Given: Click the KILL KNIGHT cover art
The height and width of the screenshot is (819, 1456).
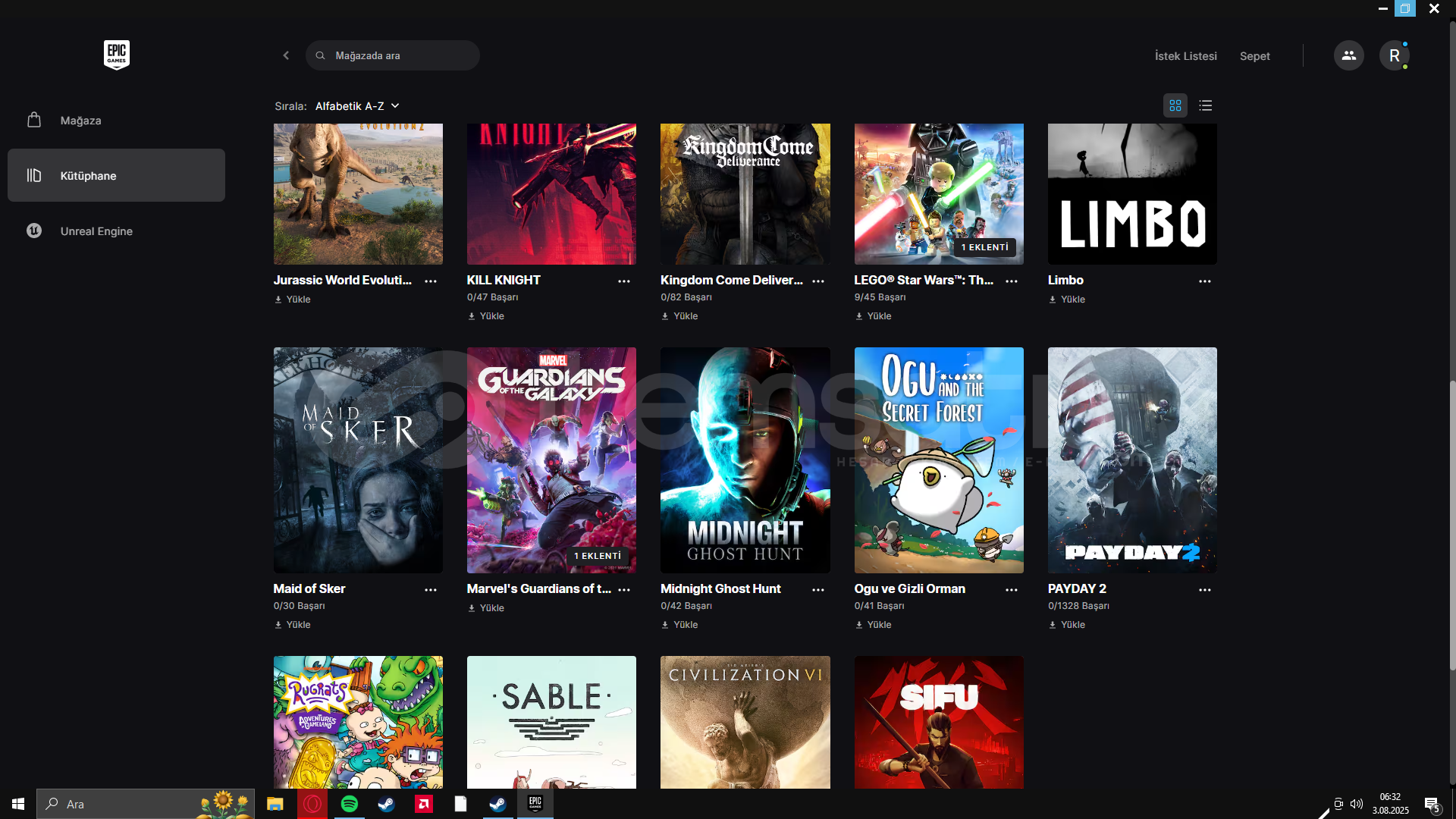Looking at the screenshot, I should click(551, 194).
